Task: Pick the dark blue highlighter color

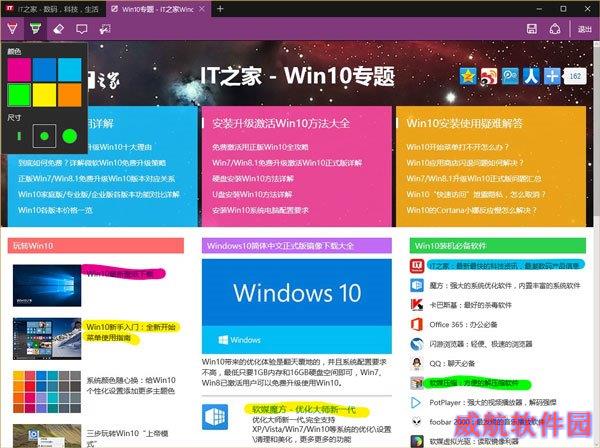Action: pyautogui.click(x=44, y=70)
